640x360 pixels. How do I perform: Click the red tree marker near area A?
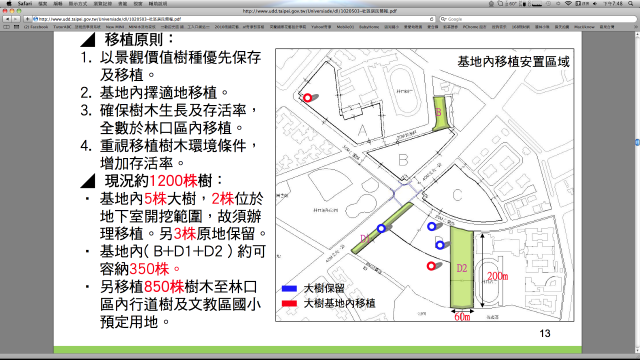point(307,98)
